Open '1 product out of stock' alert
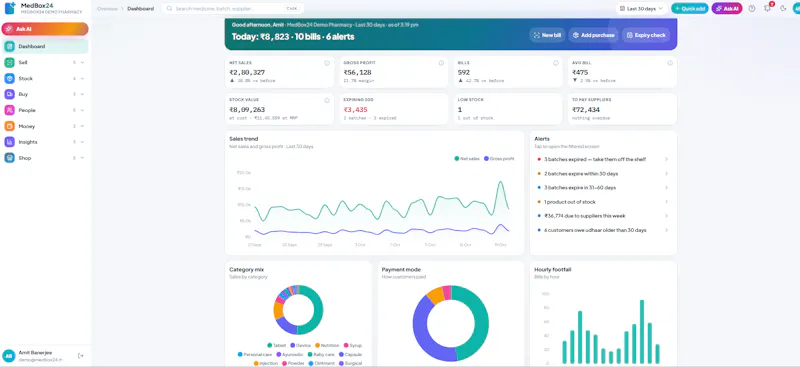 click(603, 202)
